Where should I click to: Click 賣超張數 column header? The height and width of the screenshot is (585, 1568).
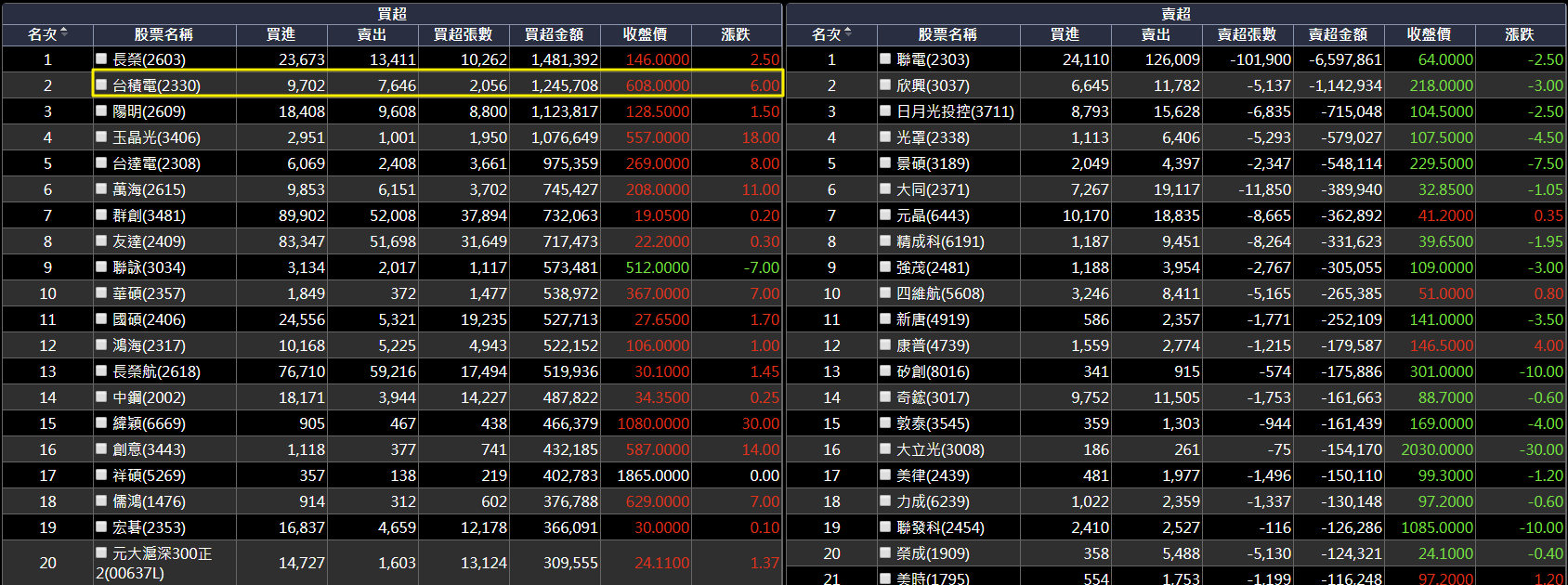1247,34
